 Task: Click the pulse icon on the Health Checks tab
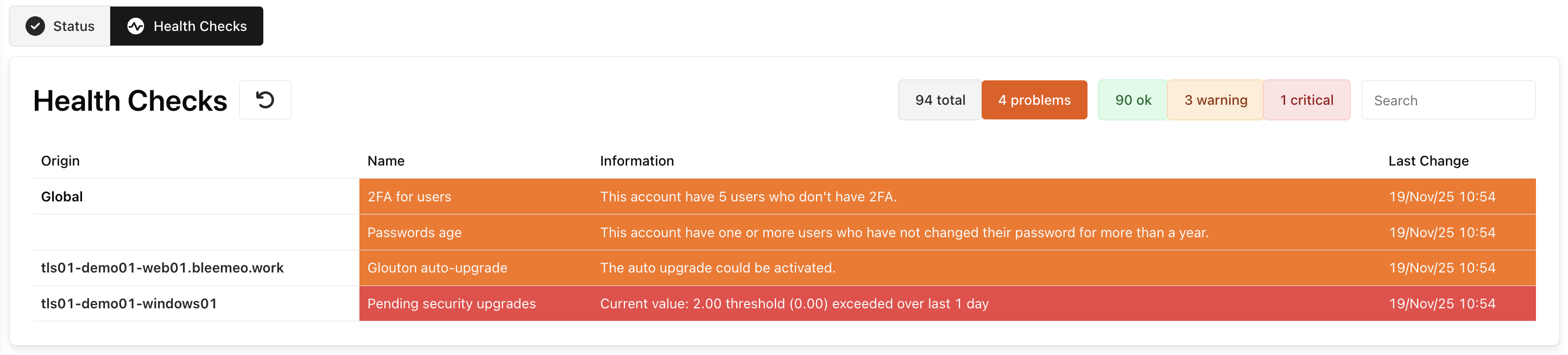tap(135, 26)
